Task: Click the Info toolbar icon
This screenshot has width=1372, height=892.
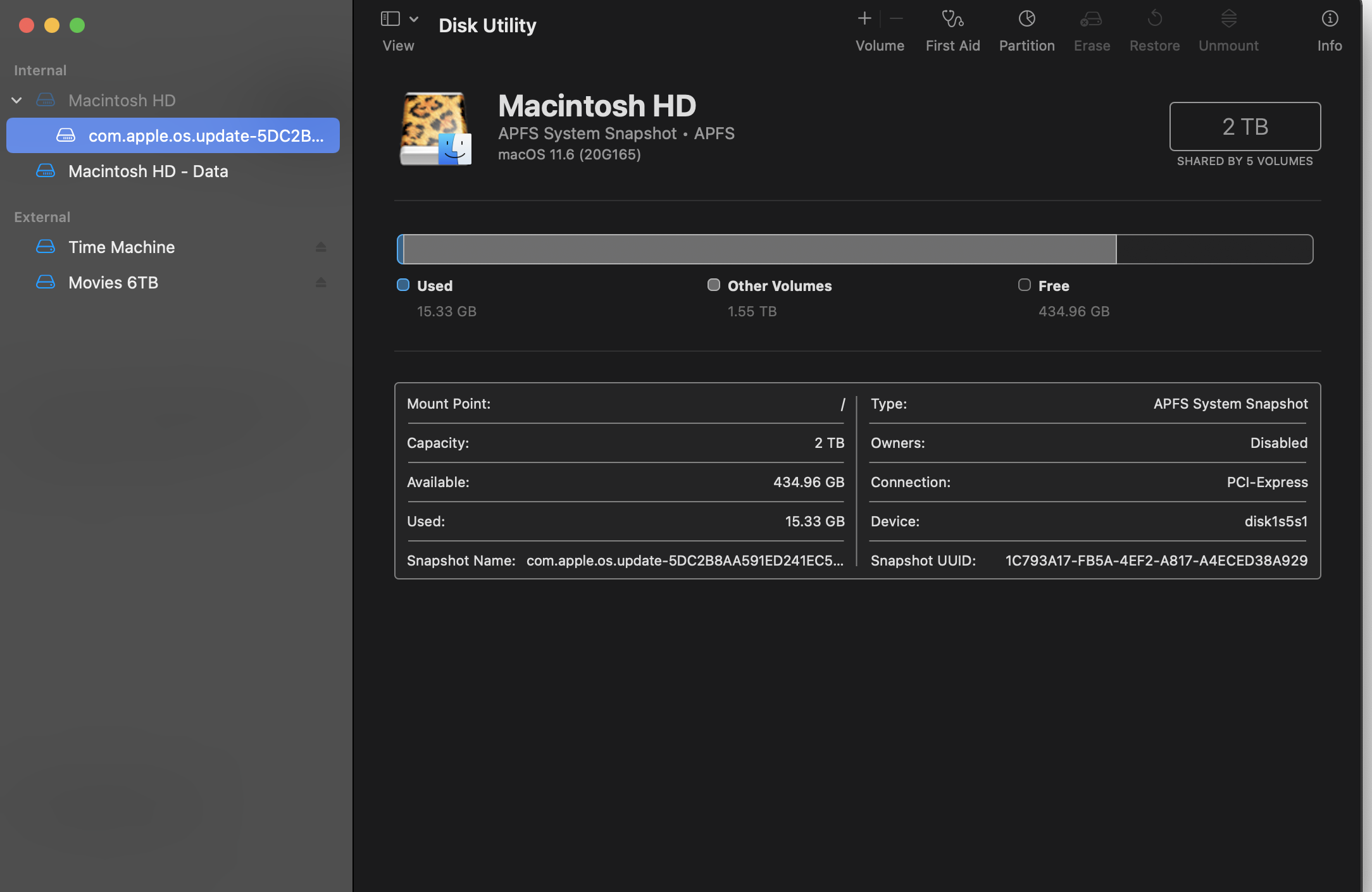Action: pos(1330,19)
